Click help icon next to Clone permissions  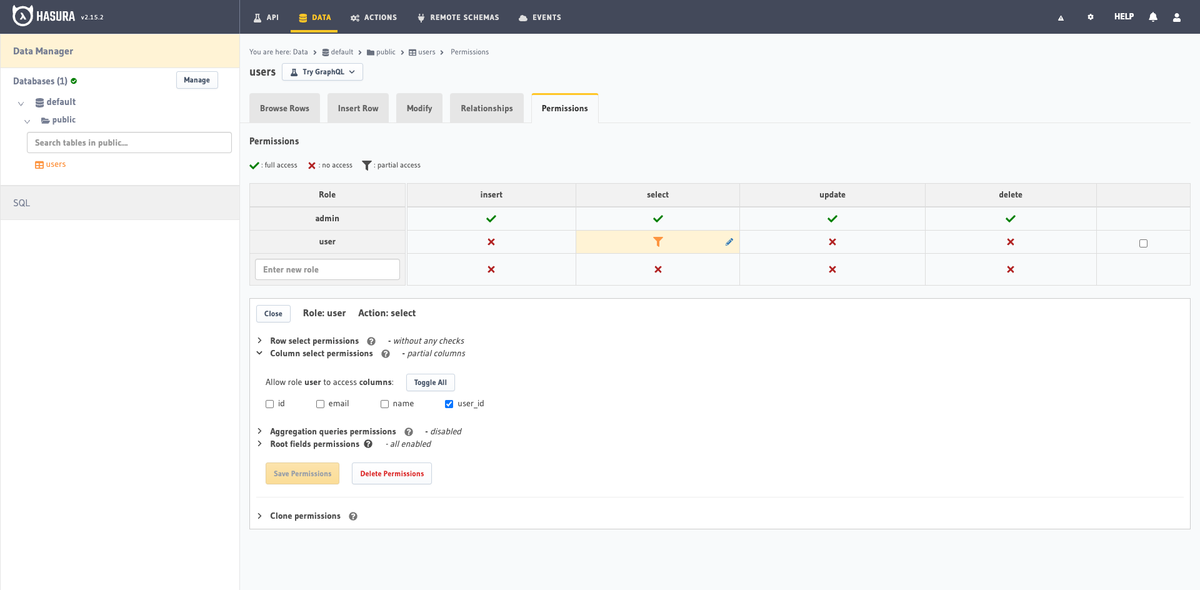click(x=353, y=517)
